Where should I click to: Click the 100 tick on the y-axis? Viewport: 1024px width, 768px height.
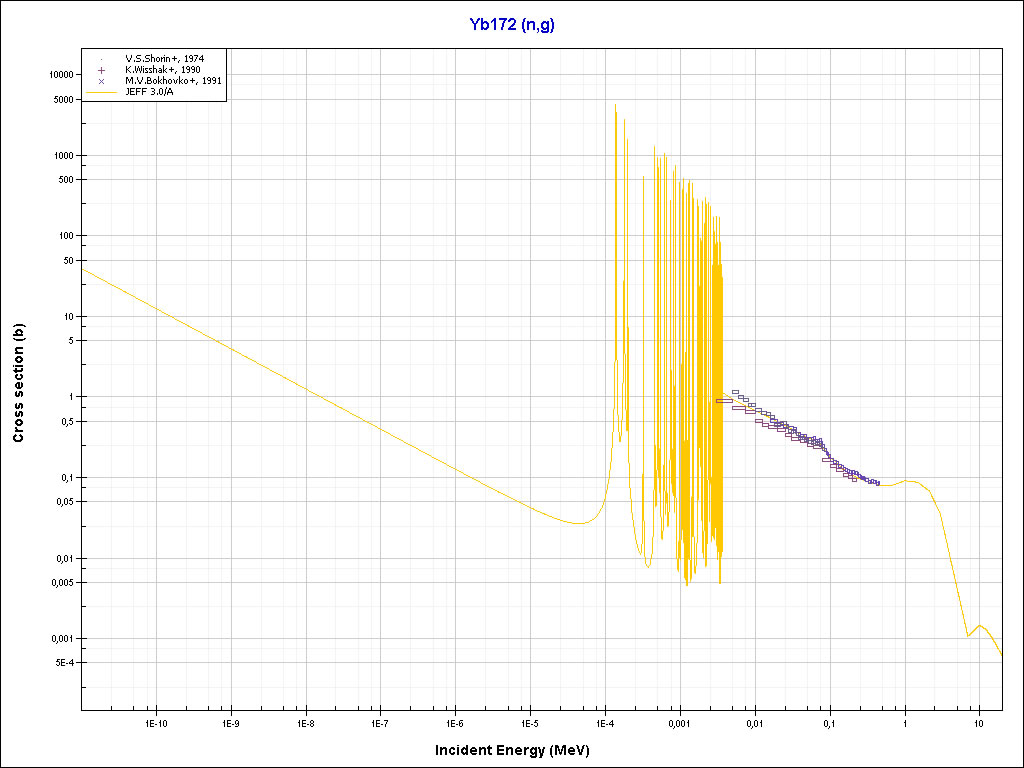coord(67,236)
